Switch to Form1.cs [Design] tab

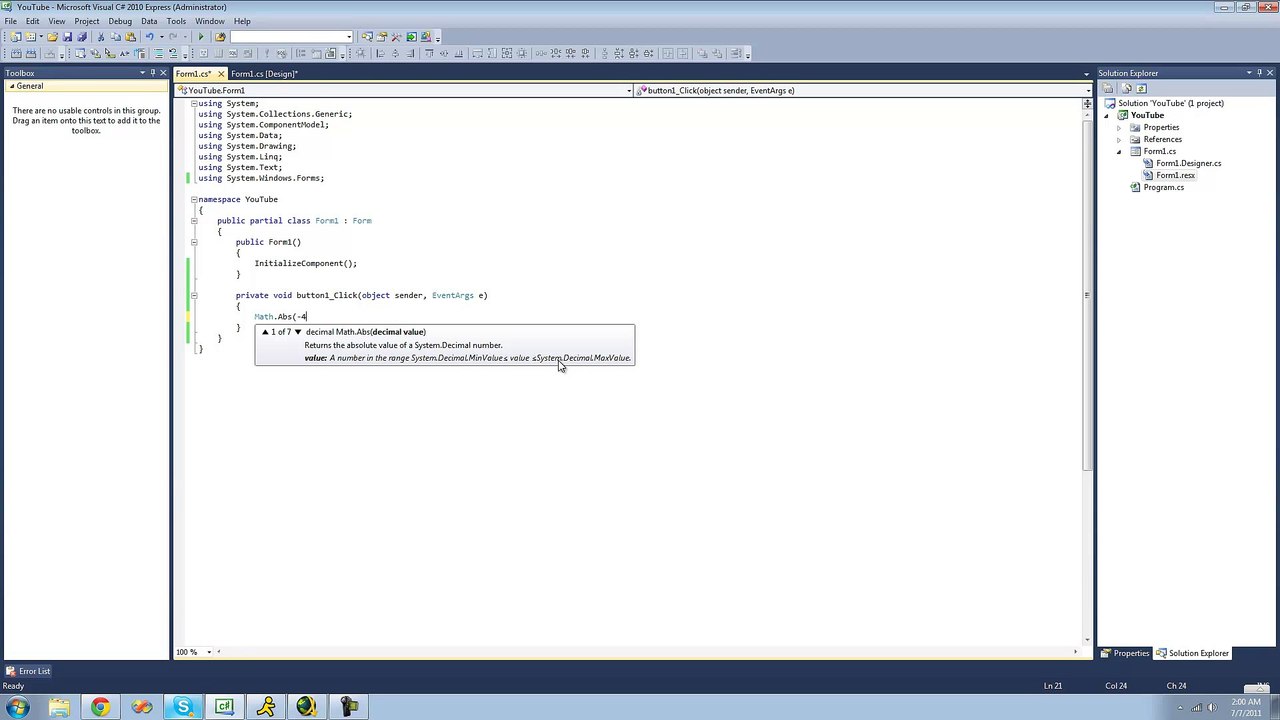(x=263, y=74)
